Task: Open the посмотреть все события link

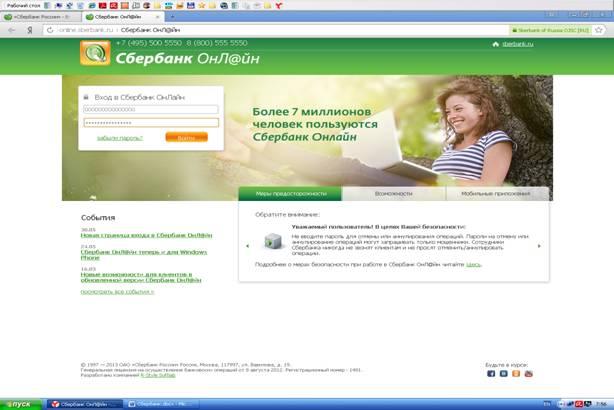Action: click(117, 291)
